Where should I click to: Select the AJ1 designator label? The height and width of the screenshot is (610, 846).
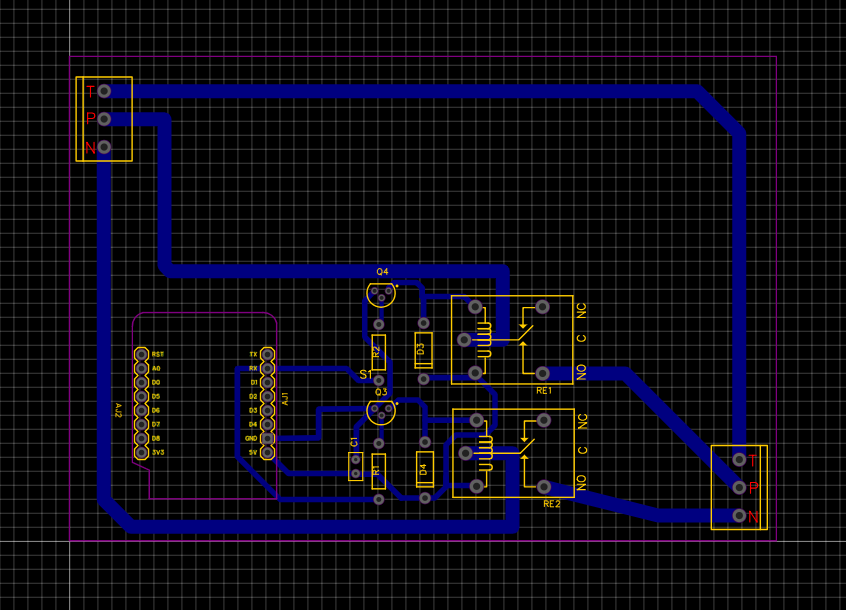pyautogui.click(x=285, y=399)
